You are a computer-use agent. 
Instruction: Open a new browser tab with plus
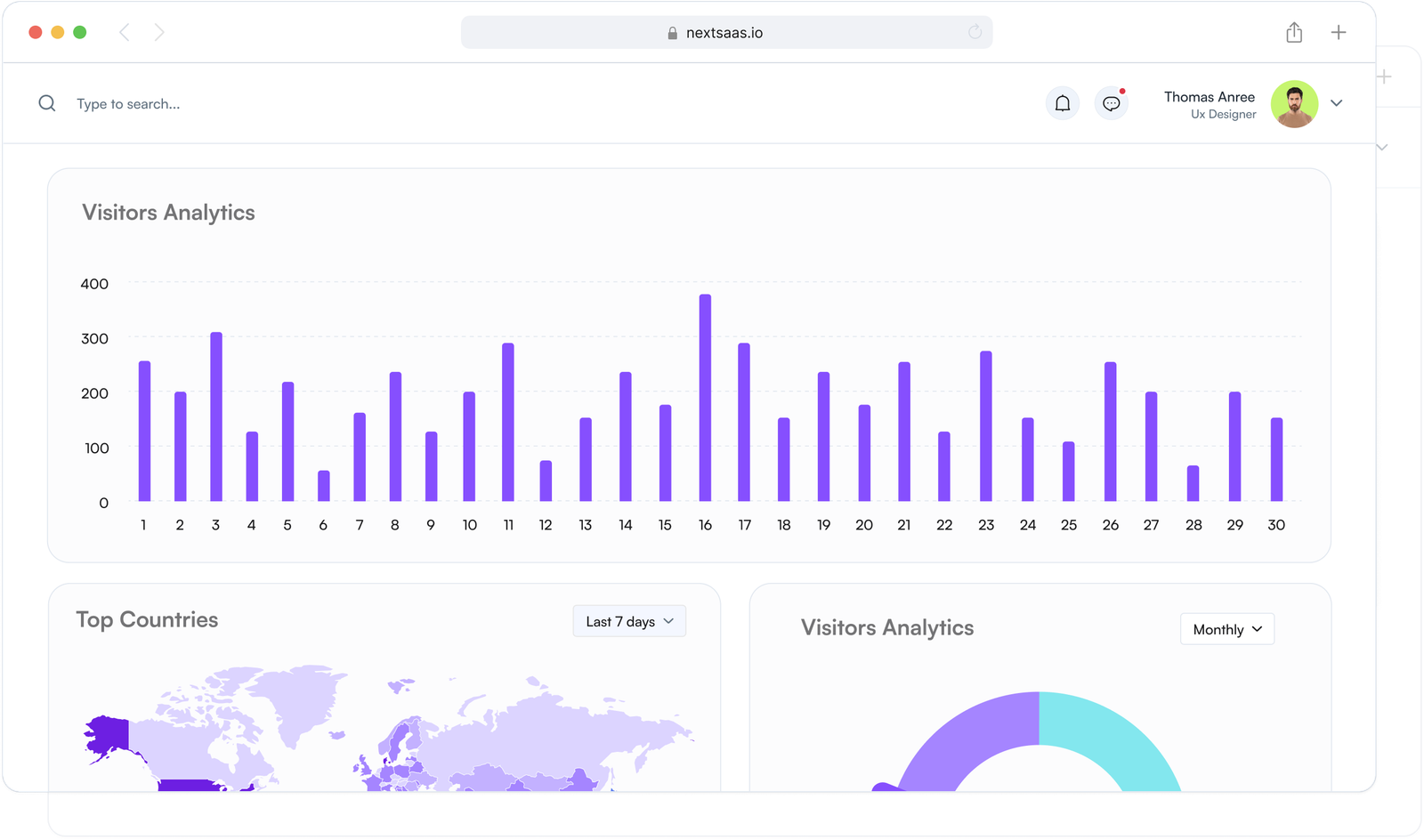click(x=1338, y=33)
